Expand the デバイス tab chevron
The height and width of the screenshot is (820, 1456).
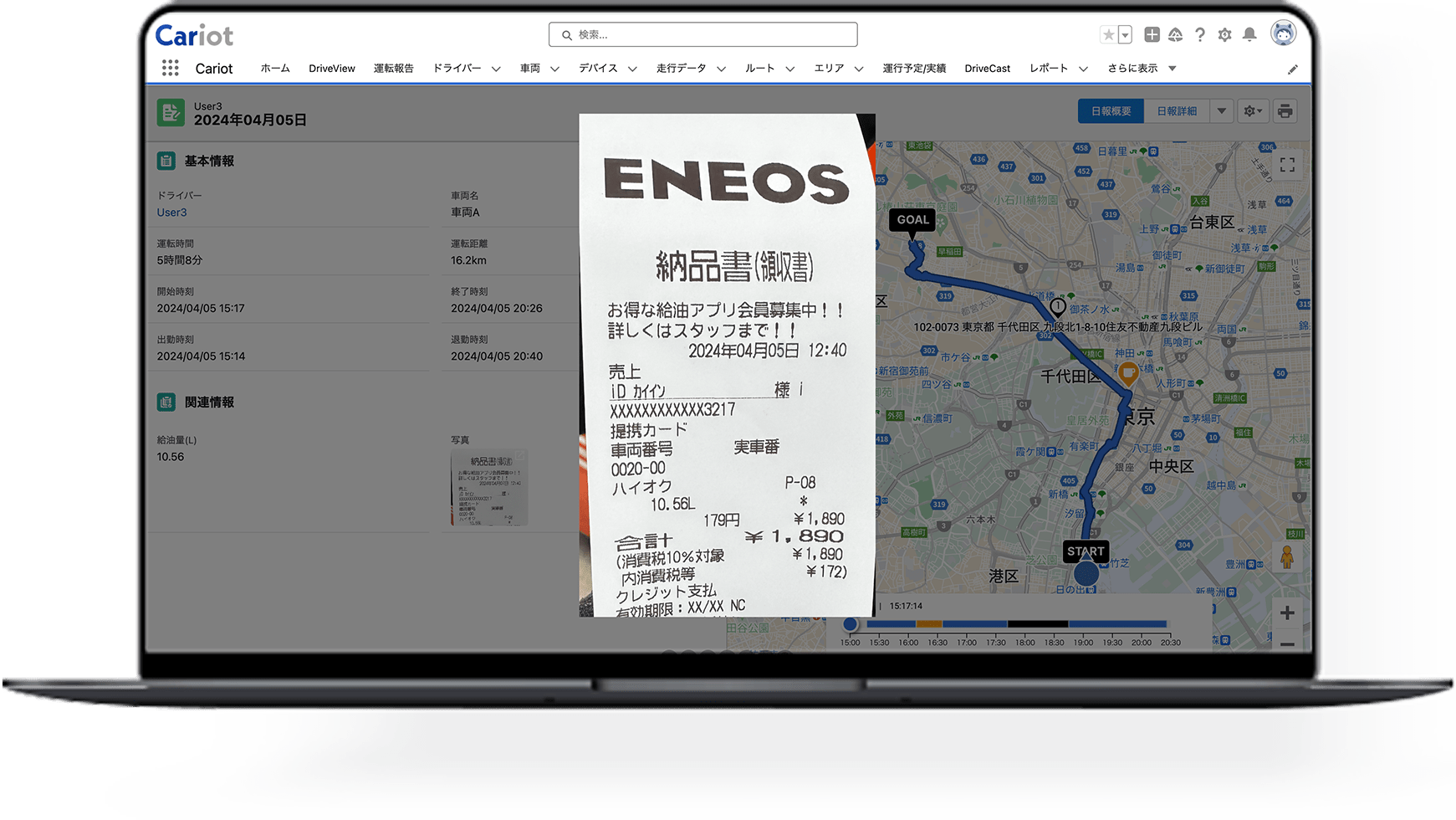click(632, 69)
